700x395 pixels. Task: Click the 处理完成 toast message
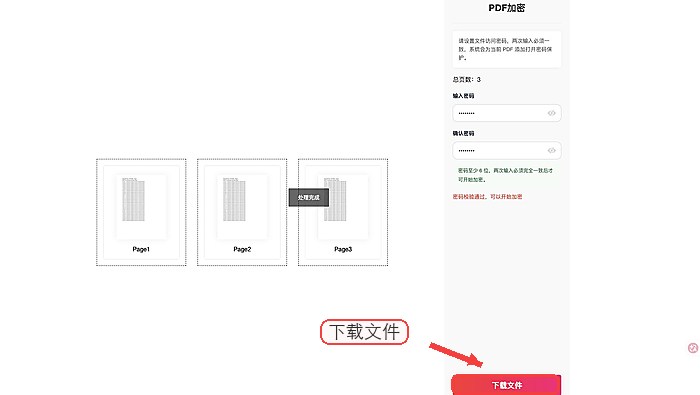[x=309, y=198]
